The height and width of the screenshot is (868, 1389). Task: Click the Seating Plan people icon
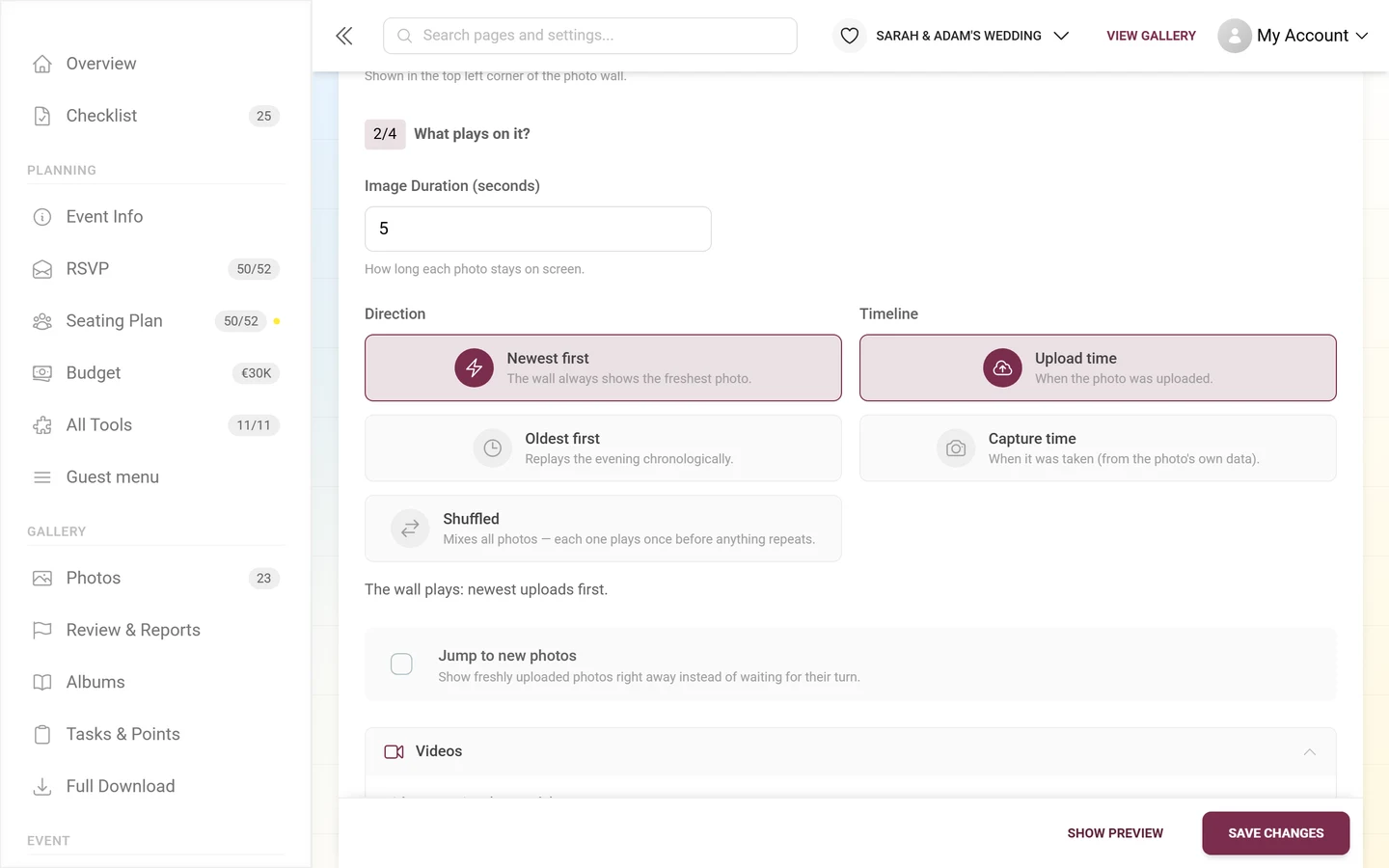[42, 321]
